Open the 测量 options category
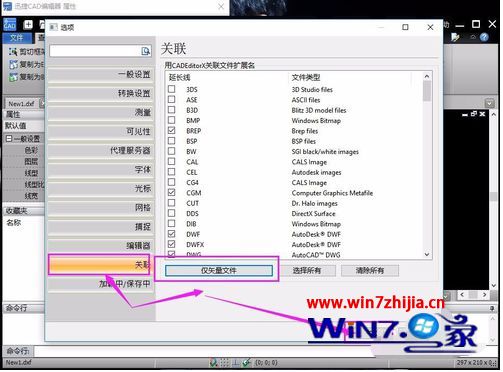This screenshot has height=372, width=503. click(x=101, y=112)
